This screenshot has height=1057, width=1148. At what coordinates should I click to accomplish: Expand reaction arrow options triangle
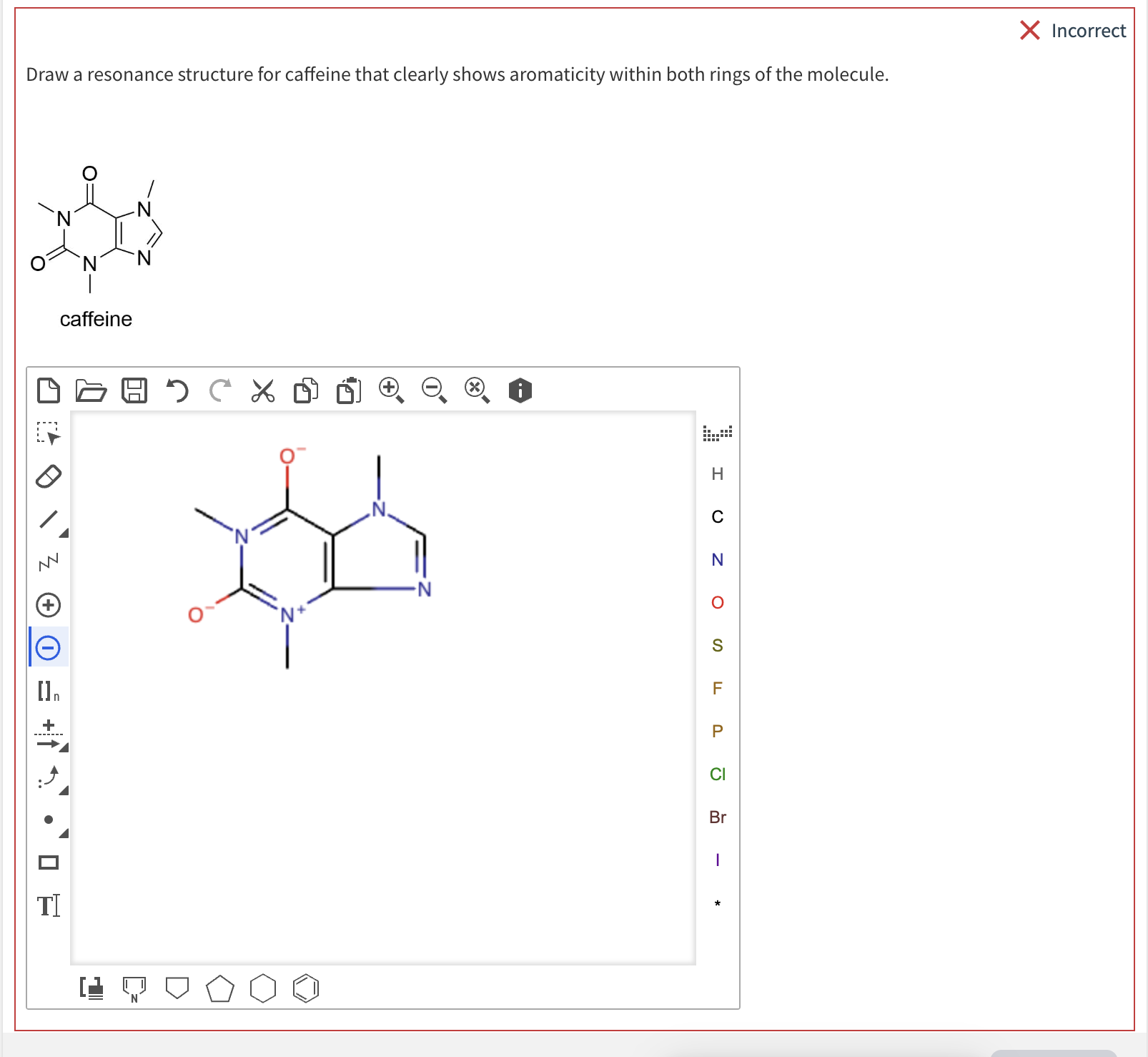pos(64,747)
